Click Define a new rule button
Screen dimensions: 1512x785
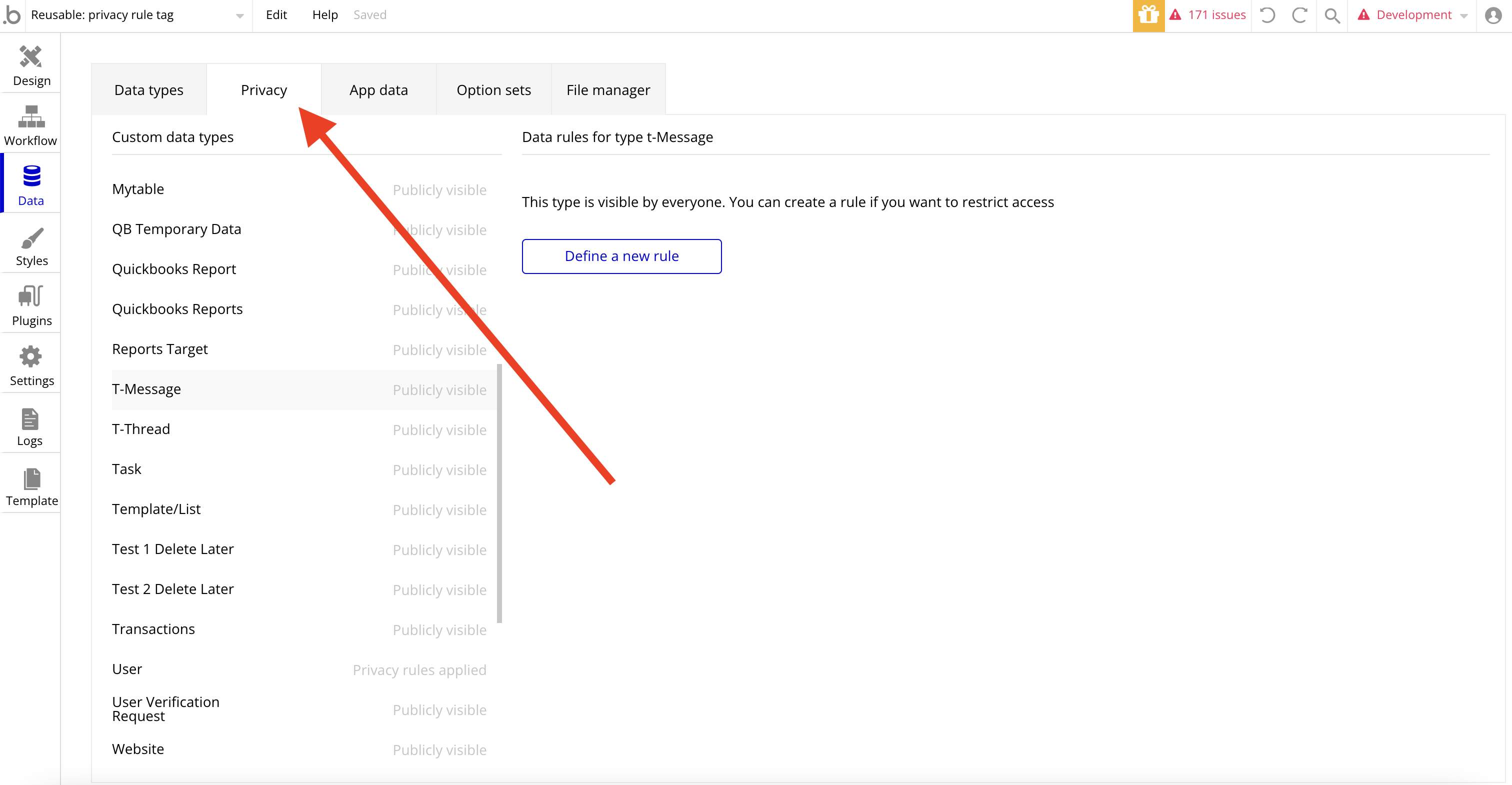point(621,256)
